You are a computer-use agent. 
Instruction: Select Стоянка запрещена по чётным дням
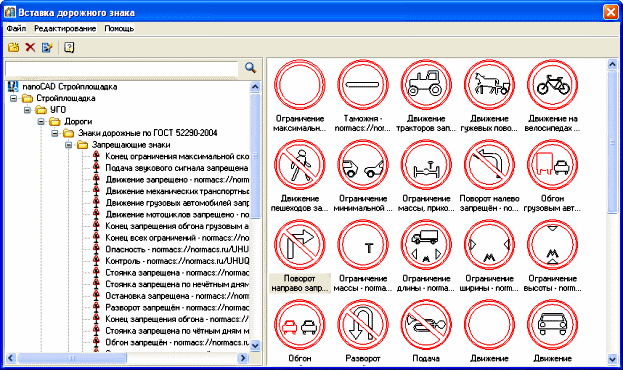coord(177,331)
